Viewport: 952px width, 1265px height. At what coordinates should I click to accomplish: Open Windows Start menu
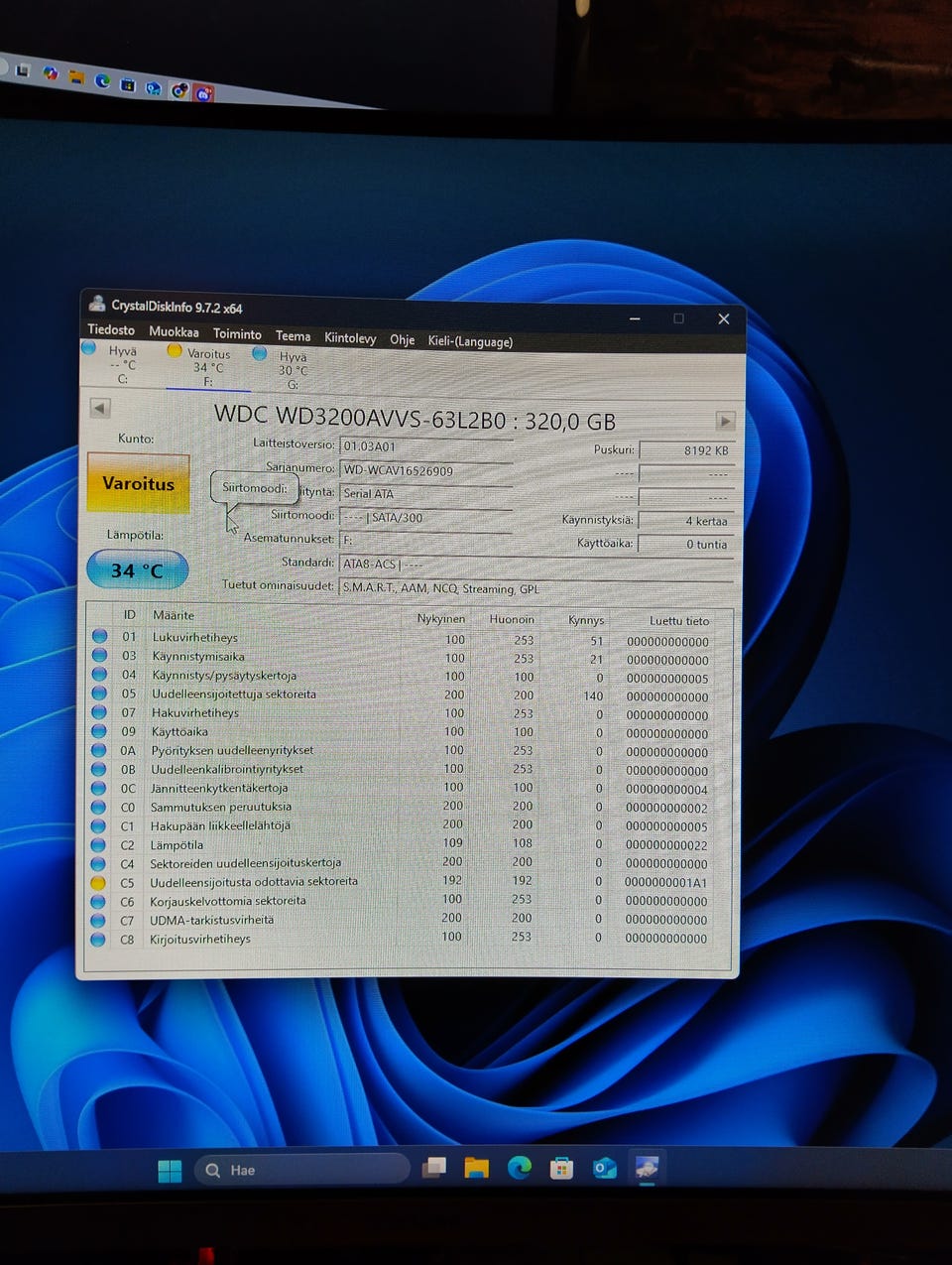click(x=170, y=1171)
